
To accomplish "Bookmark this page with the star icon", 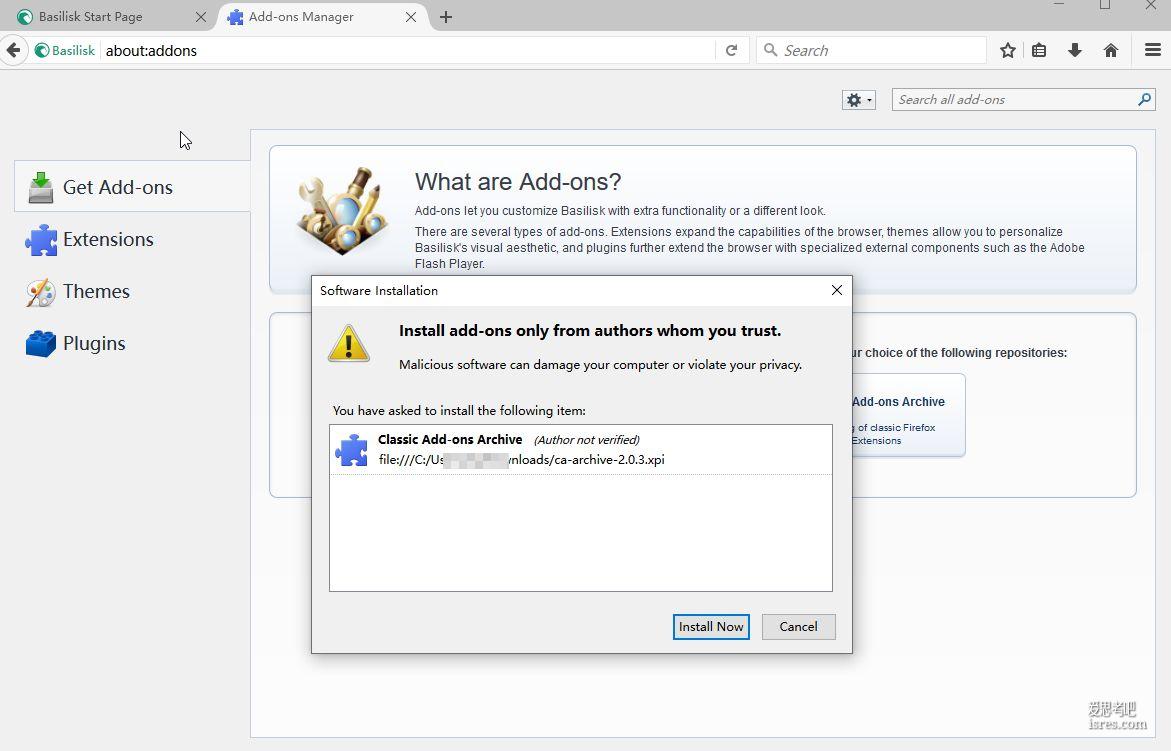I will [1008, 50].
